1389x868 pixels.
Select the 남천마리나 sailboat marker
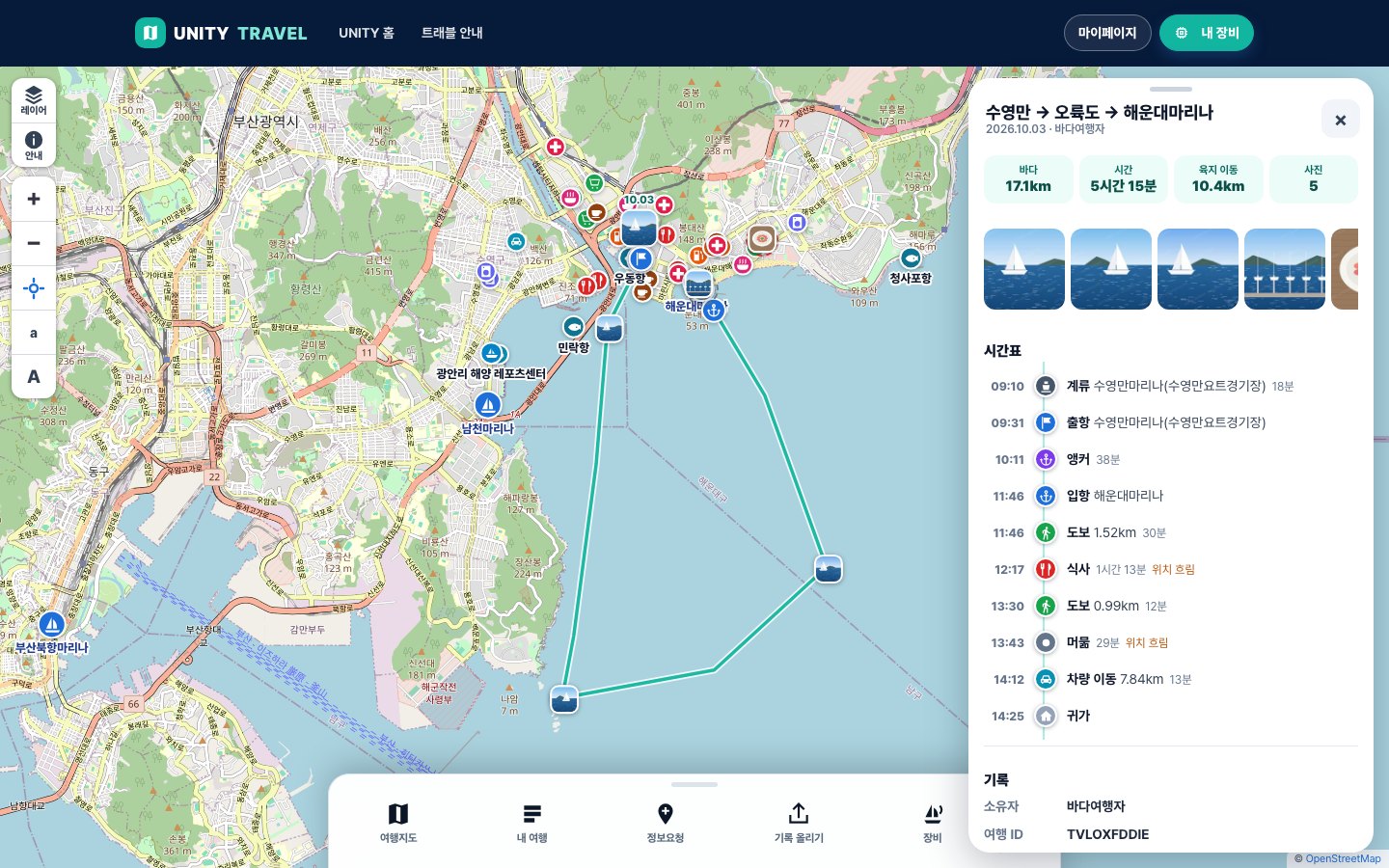click(x=488, y=404)
